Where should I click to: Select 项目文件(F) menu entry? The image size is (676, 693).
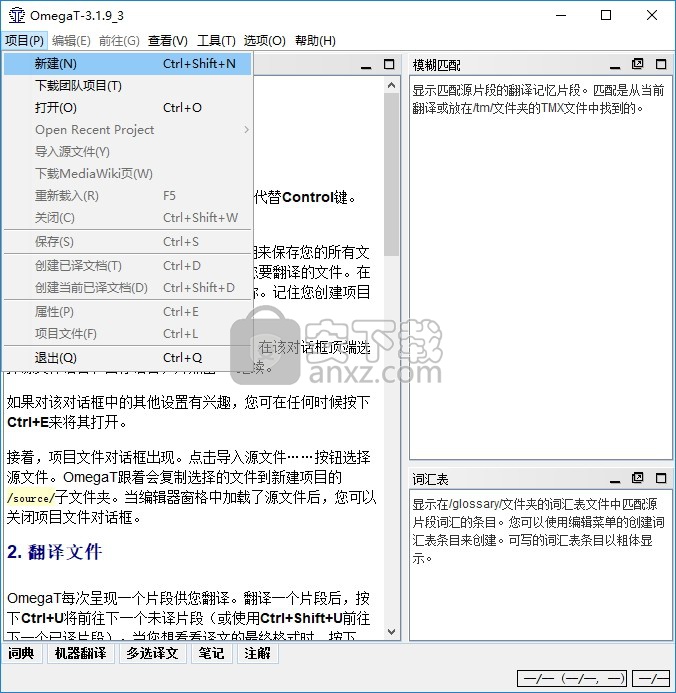click(128, 334)
